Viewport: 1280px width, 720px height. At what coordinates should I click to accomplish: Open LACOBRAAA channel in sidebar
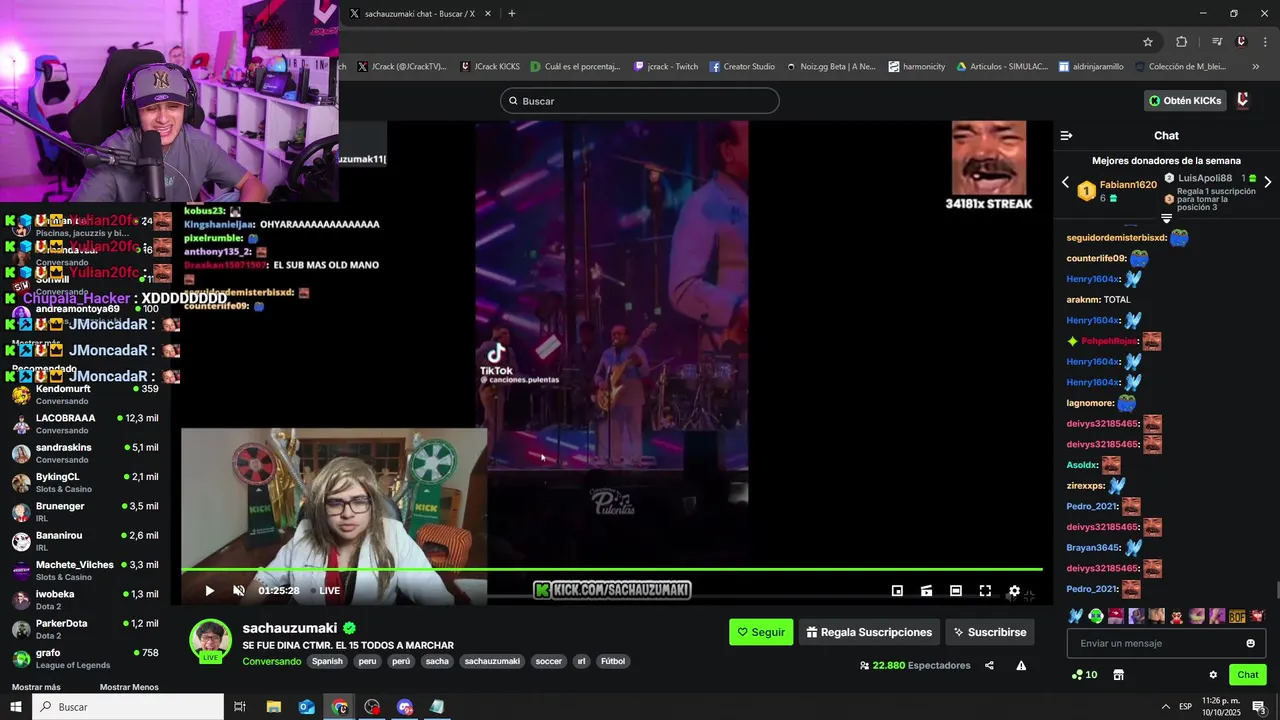point(85,424)
